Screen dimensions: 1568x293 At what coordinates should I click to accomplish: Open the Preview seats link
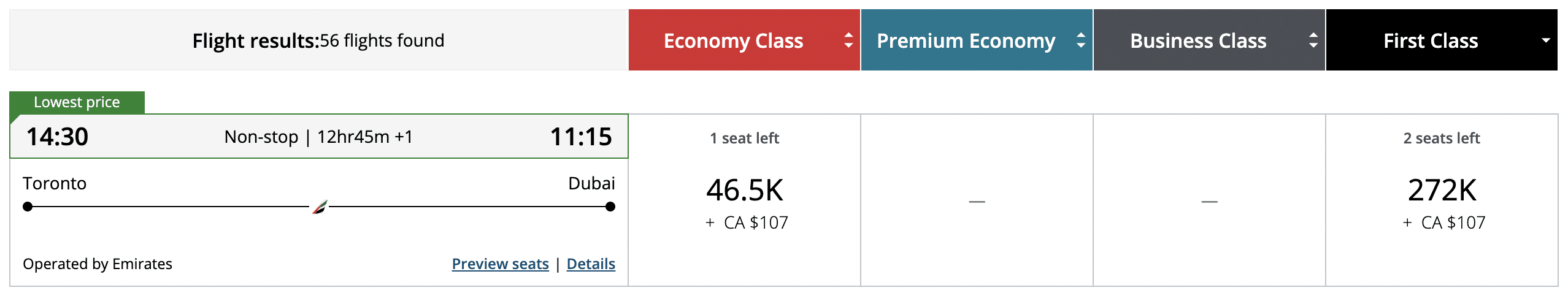(x=500, y=264)
